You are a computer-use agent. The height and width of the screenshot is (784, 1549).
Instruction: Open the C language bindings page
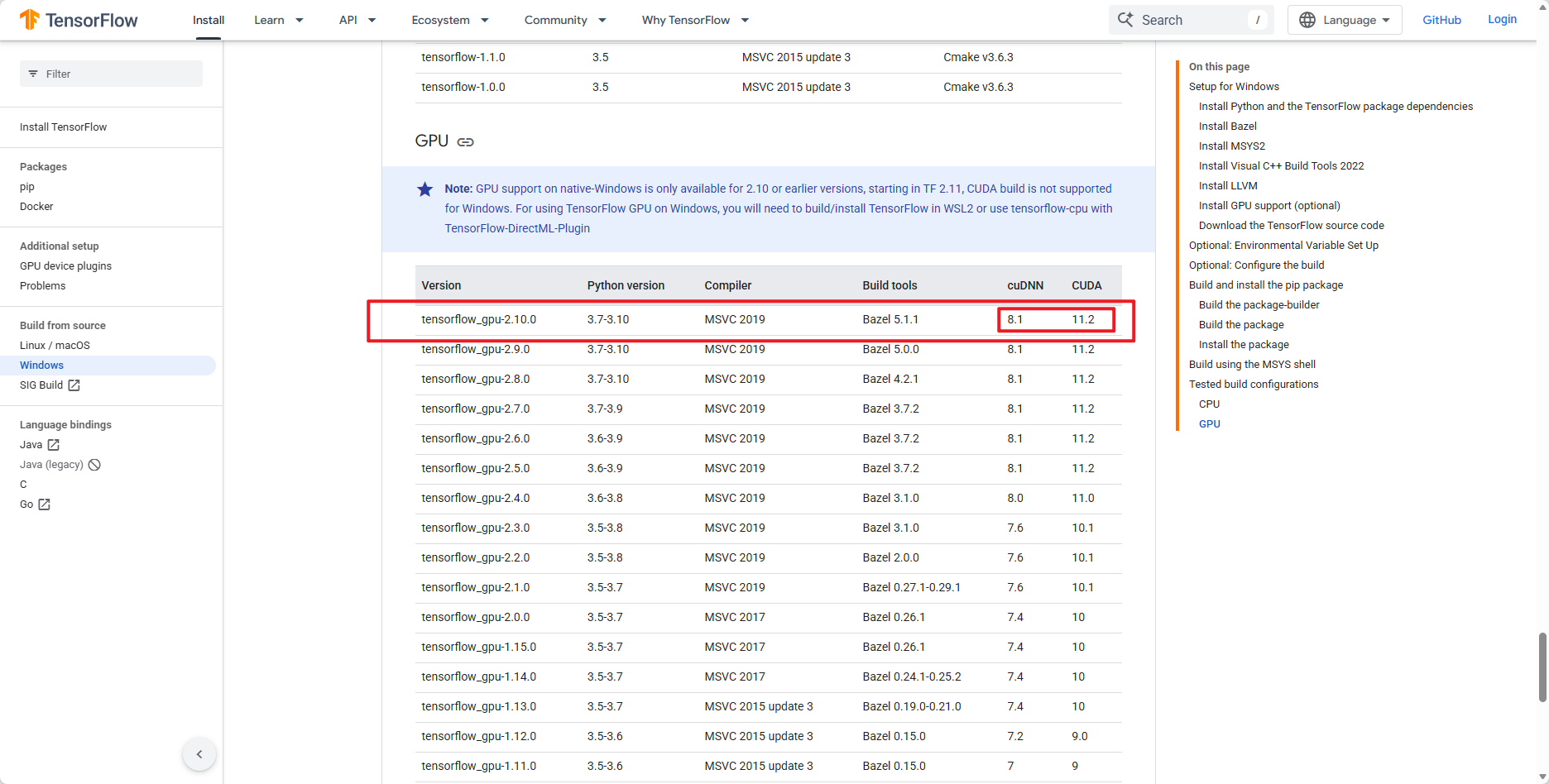point(23,485)
